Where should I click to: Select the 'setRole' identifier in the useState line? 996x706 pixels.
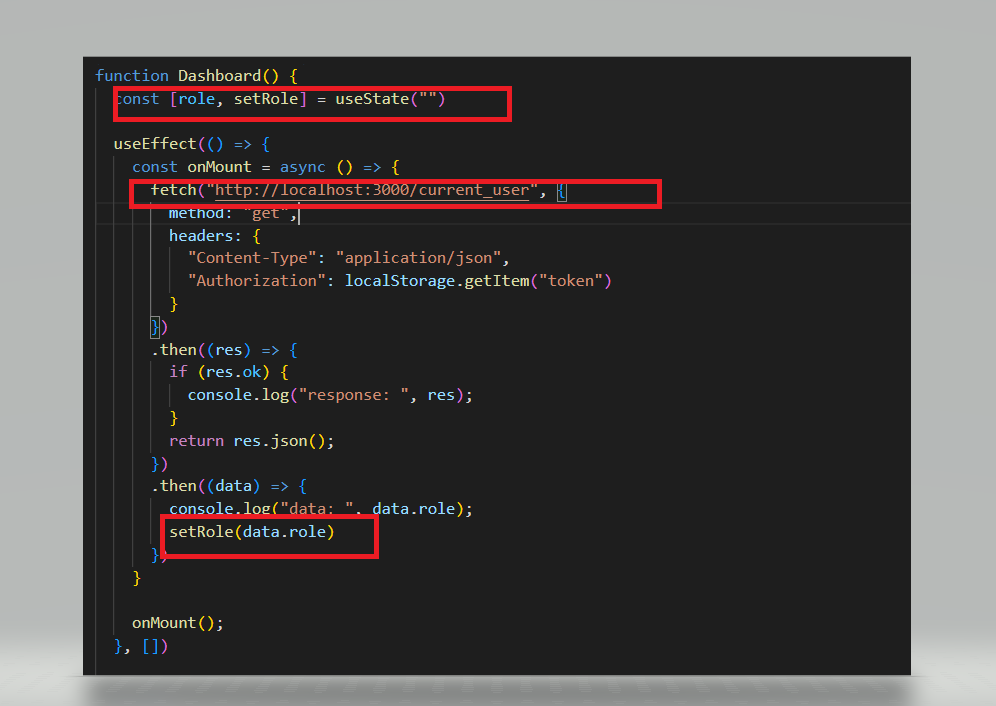point(266,99)
